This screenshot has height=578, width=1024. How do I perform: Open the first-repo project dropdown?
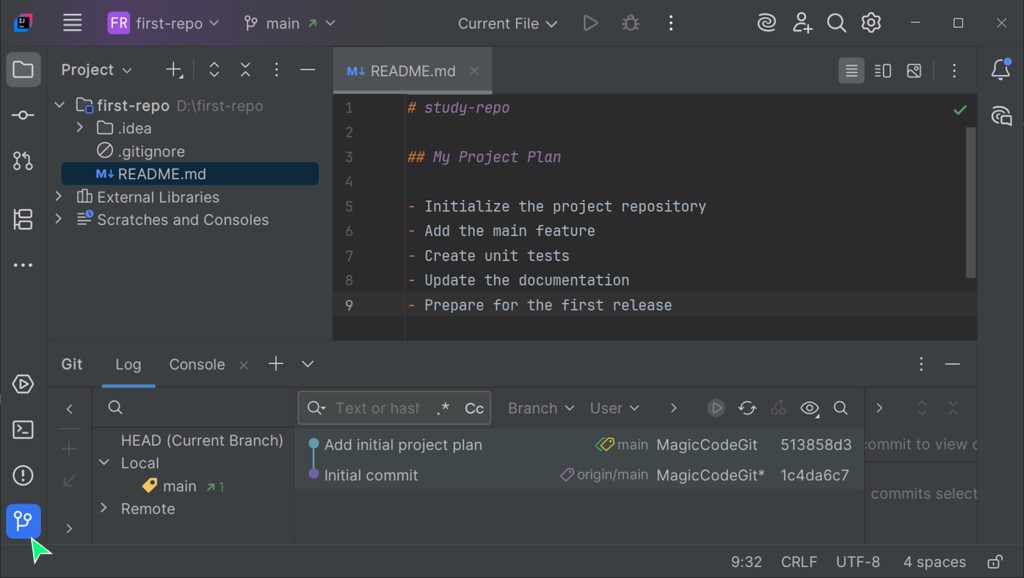(163, 24)
